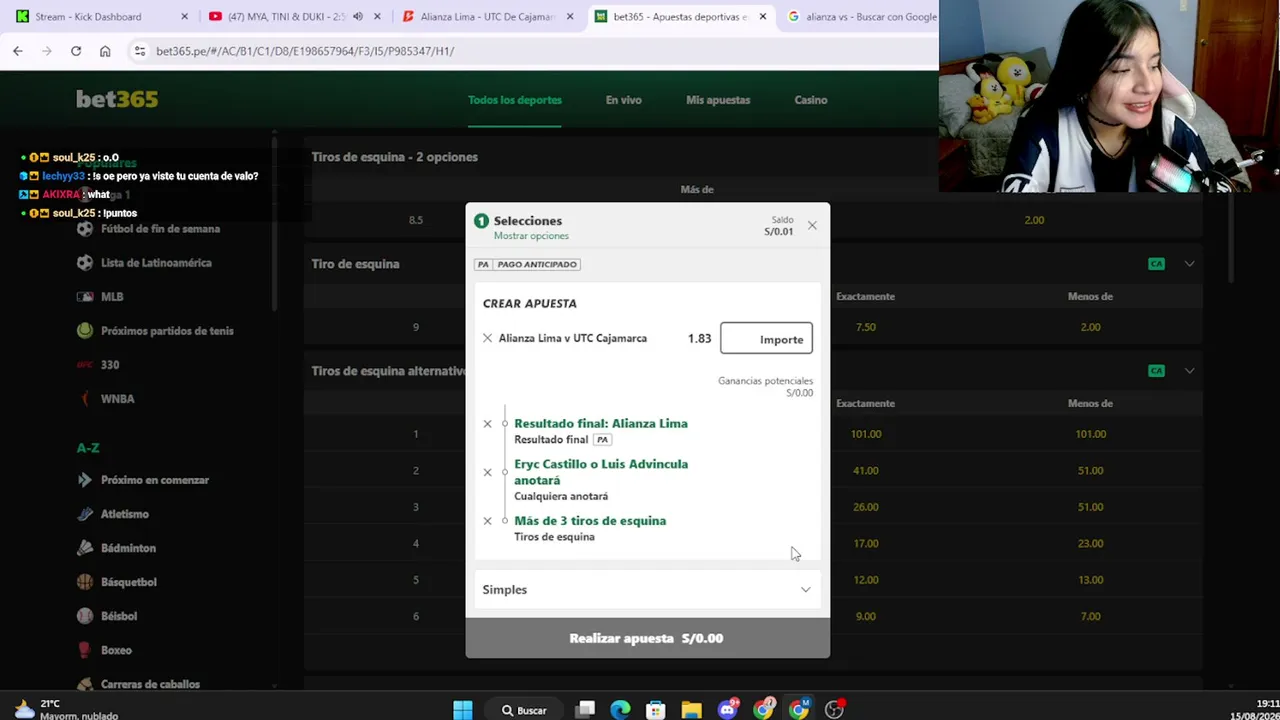This screenshot has width=1280, height=720.
Task: Click the Atletismo shoe icon
Action: (x=85, y=514)
